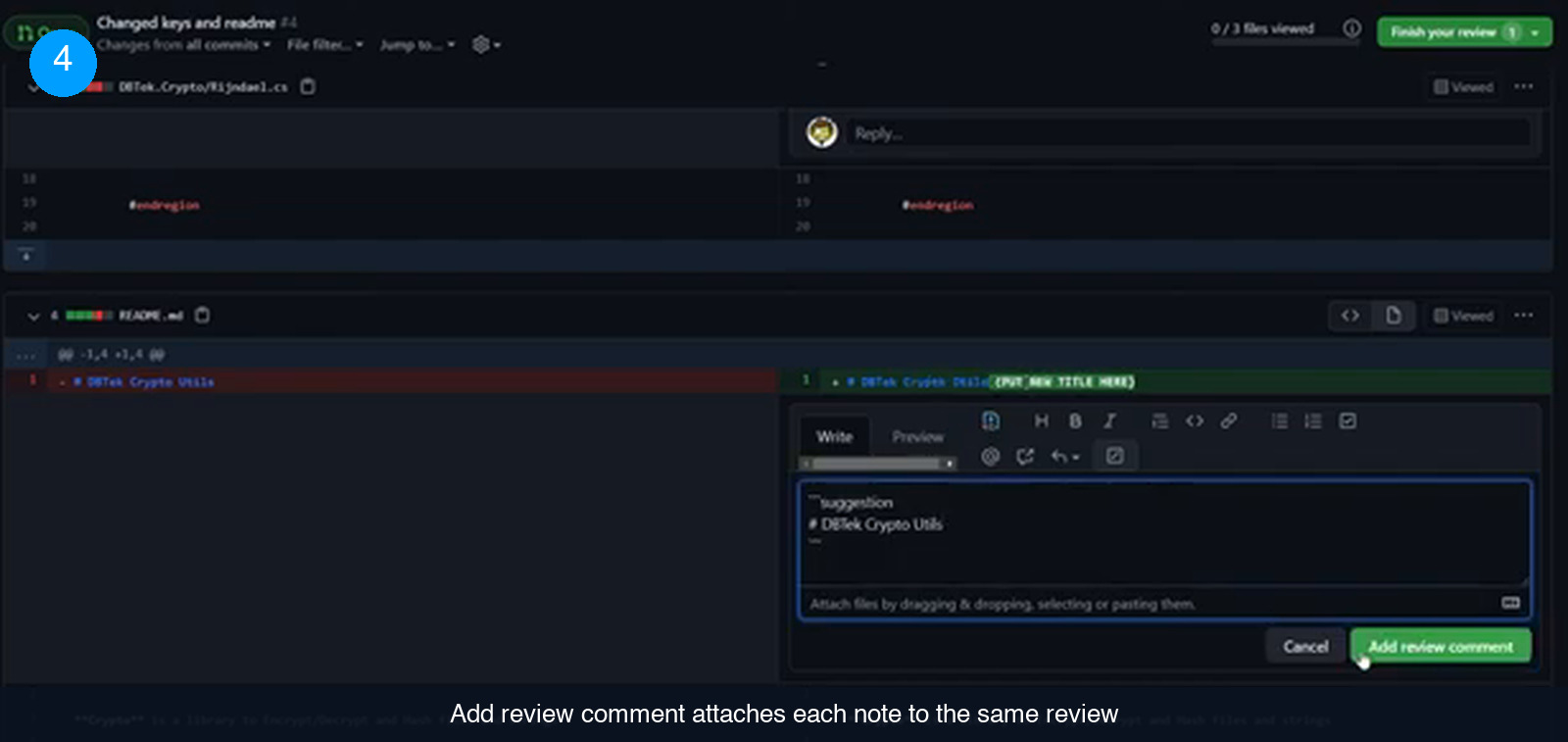The image size is (1568, 742).
Task: Click the README.md file name
Action: tap(151, 316)
